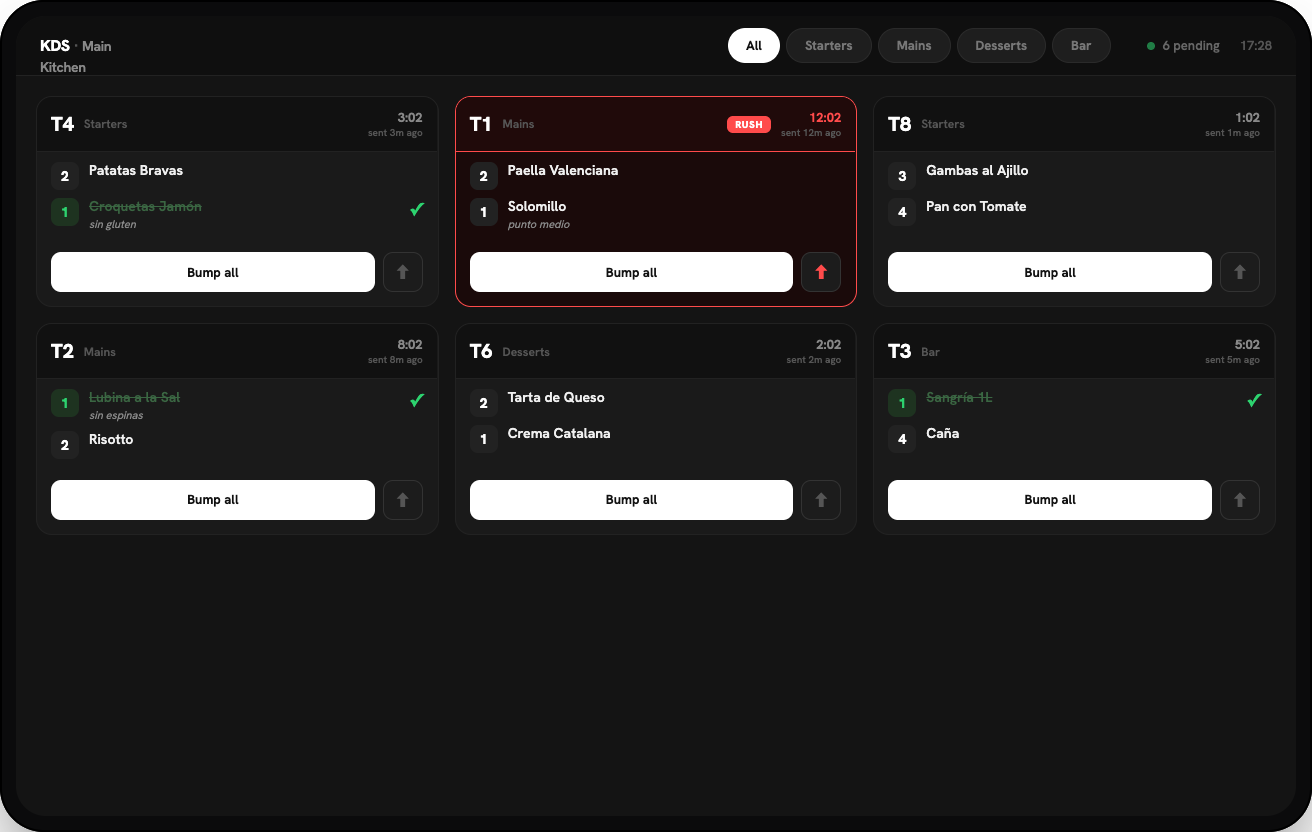
Task: Bump all items on ticket T2
Action: (x=213, y=500)
